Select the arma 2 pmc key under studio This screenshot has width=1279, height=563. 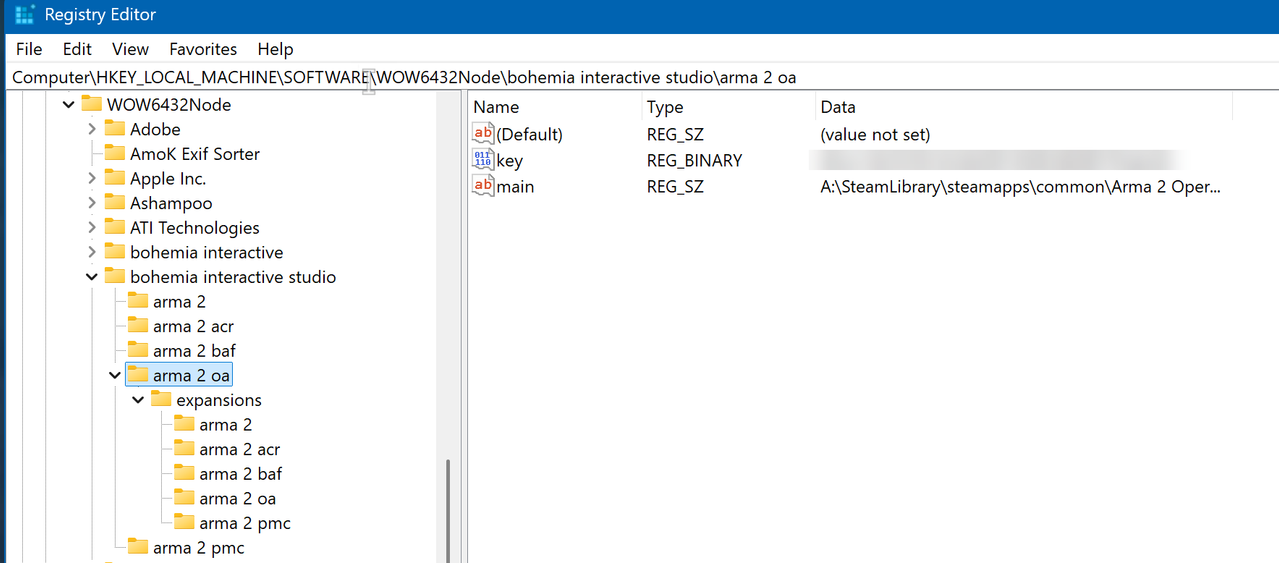pos(198,547)
